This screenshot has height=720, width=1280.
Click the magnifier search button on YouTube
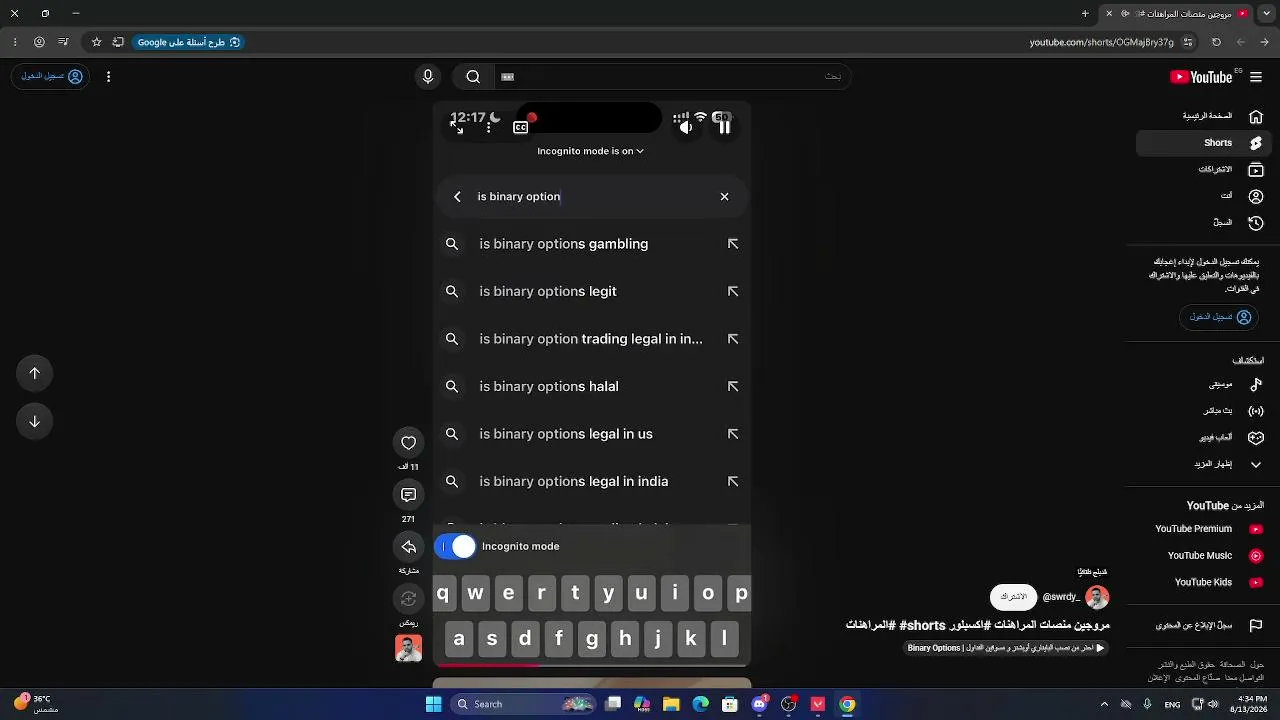point(473,77)
